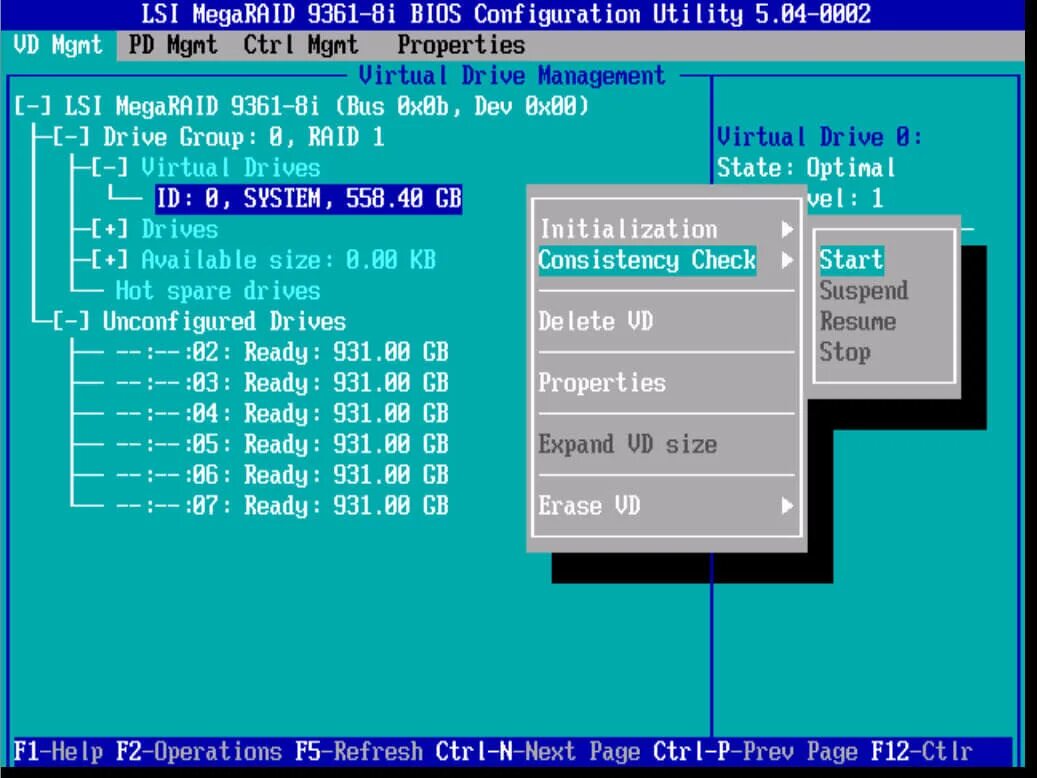
Task: Choose Suspend in the consistency check submenu
Action: click(x=864, y=291)
